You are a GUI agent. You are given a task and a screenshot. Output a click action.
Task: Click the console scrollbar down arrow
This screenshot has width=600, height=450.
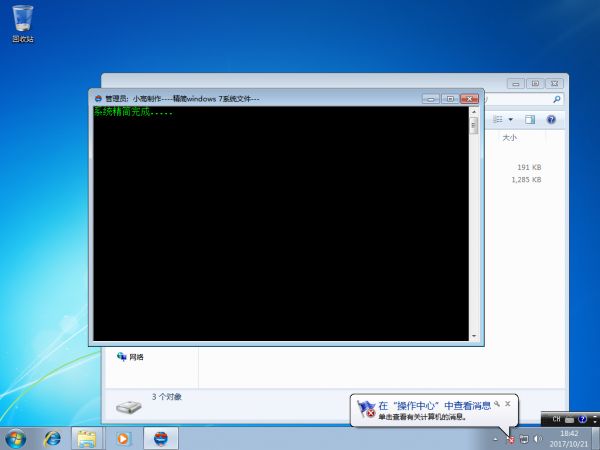coord(474,336)
